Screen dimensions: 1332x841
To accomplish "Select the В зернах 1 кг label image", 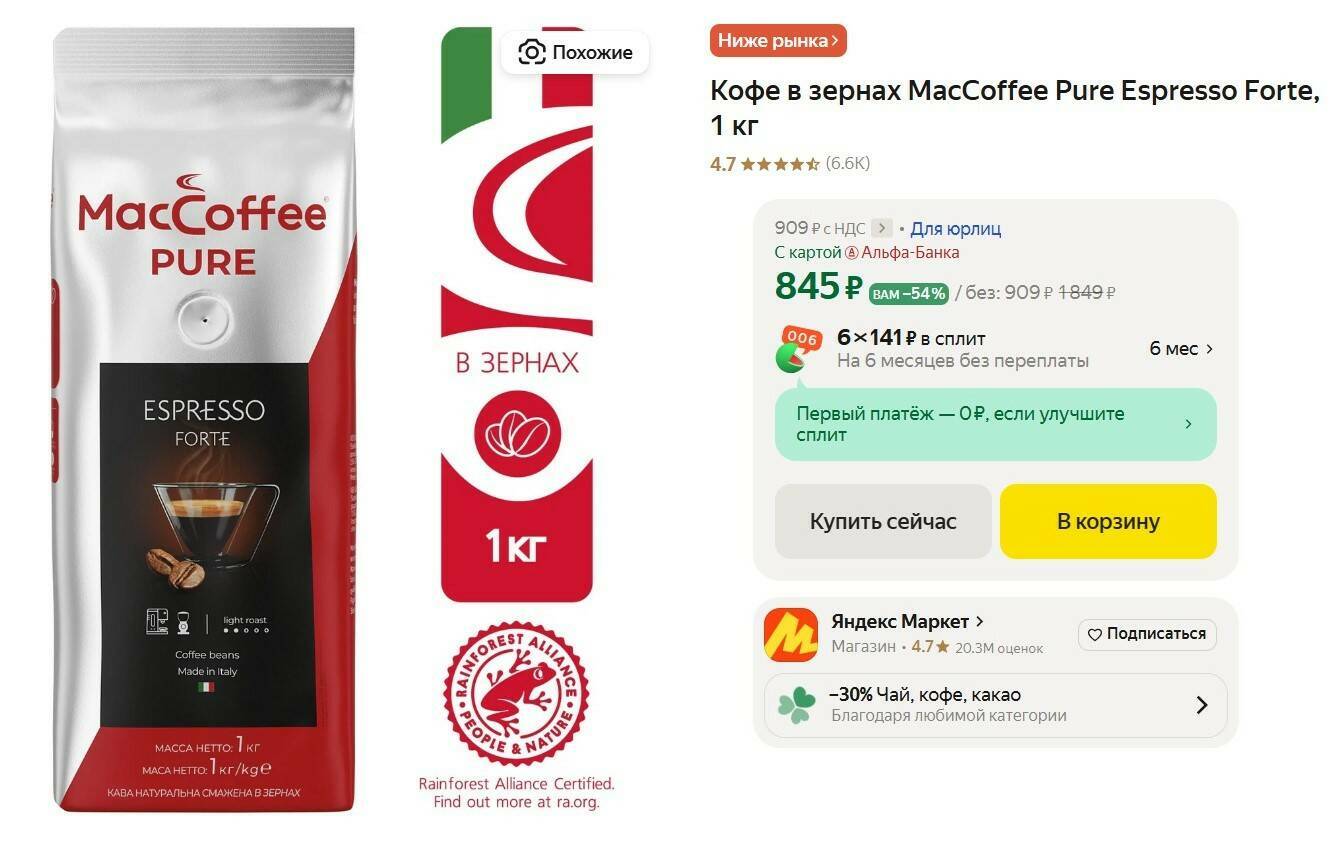I will [x=516, y=314].
